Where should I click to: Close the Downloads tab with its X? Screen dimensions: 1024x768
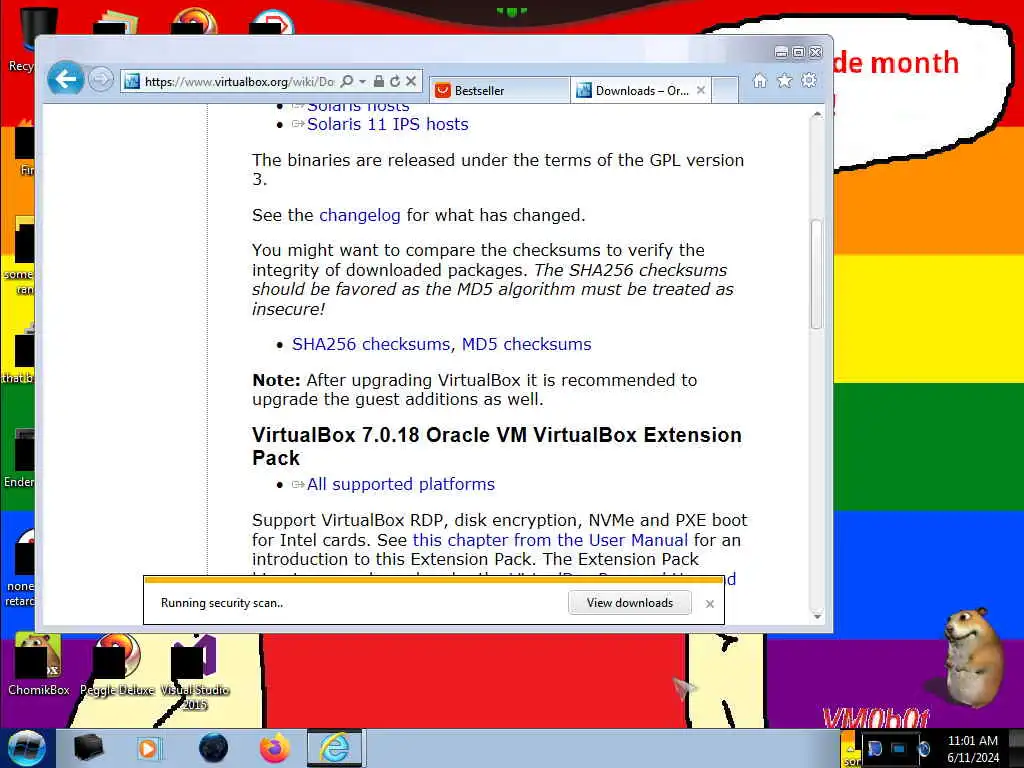[701, 90]
